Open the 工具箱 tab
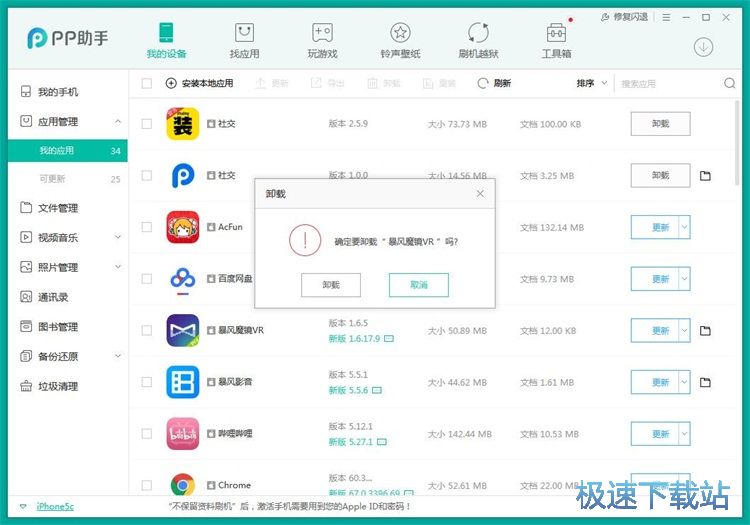Viewport: 750px width, 525px height. tap(556, 41)
